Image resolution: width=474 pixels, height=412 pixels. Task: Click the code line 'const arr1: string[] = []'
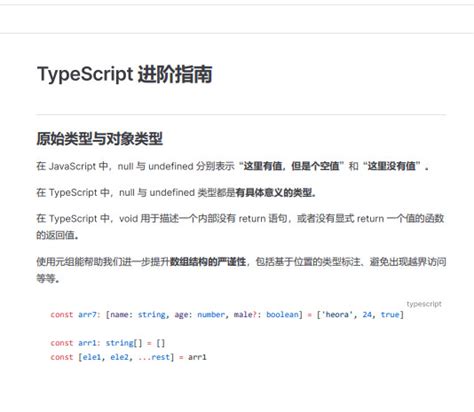(108, 343)
